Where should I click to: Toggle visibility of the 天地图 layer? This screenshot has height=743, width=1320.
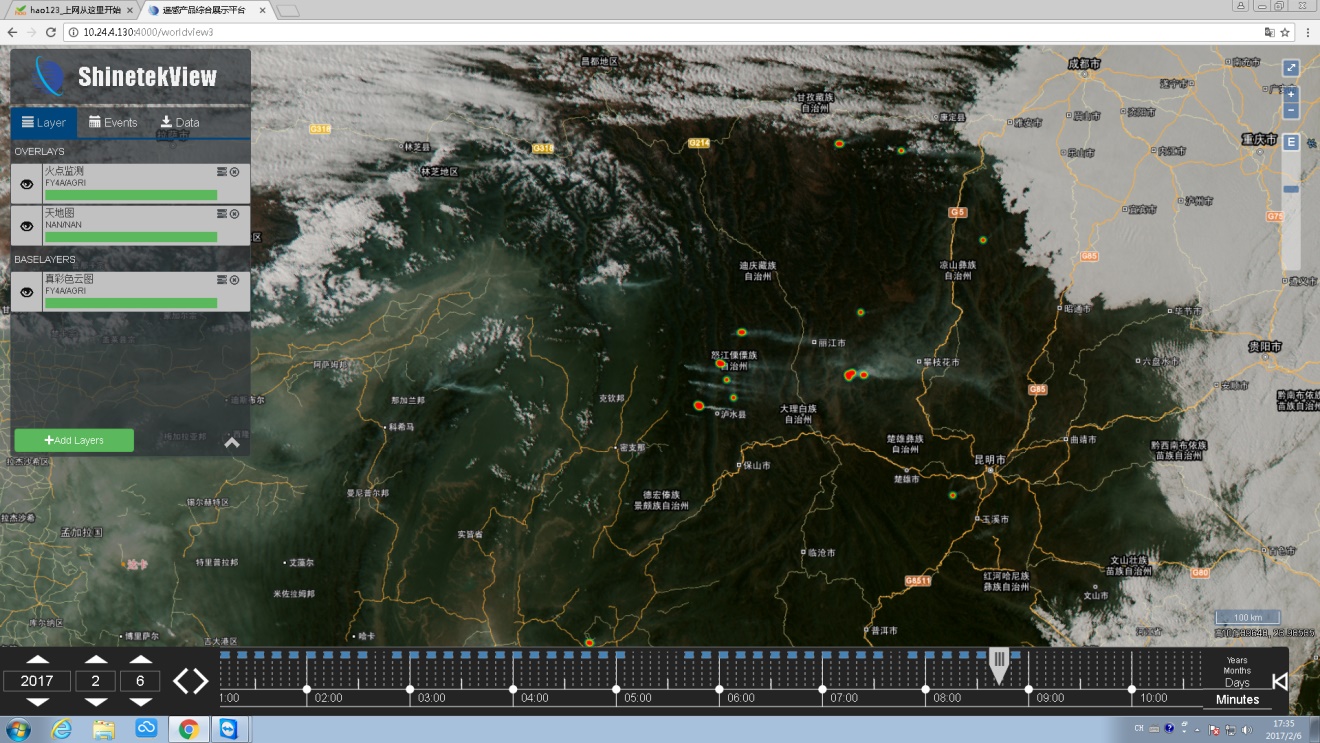pos(27,226)
